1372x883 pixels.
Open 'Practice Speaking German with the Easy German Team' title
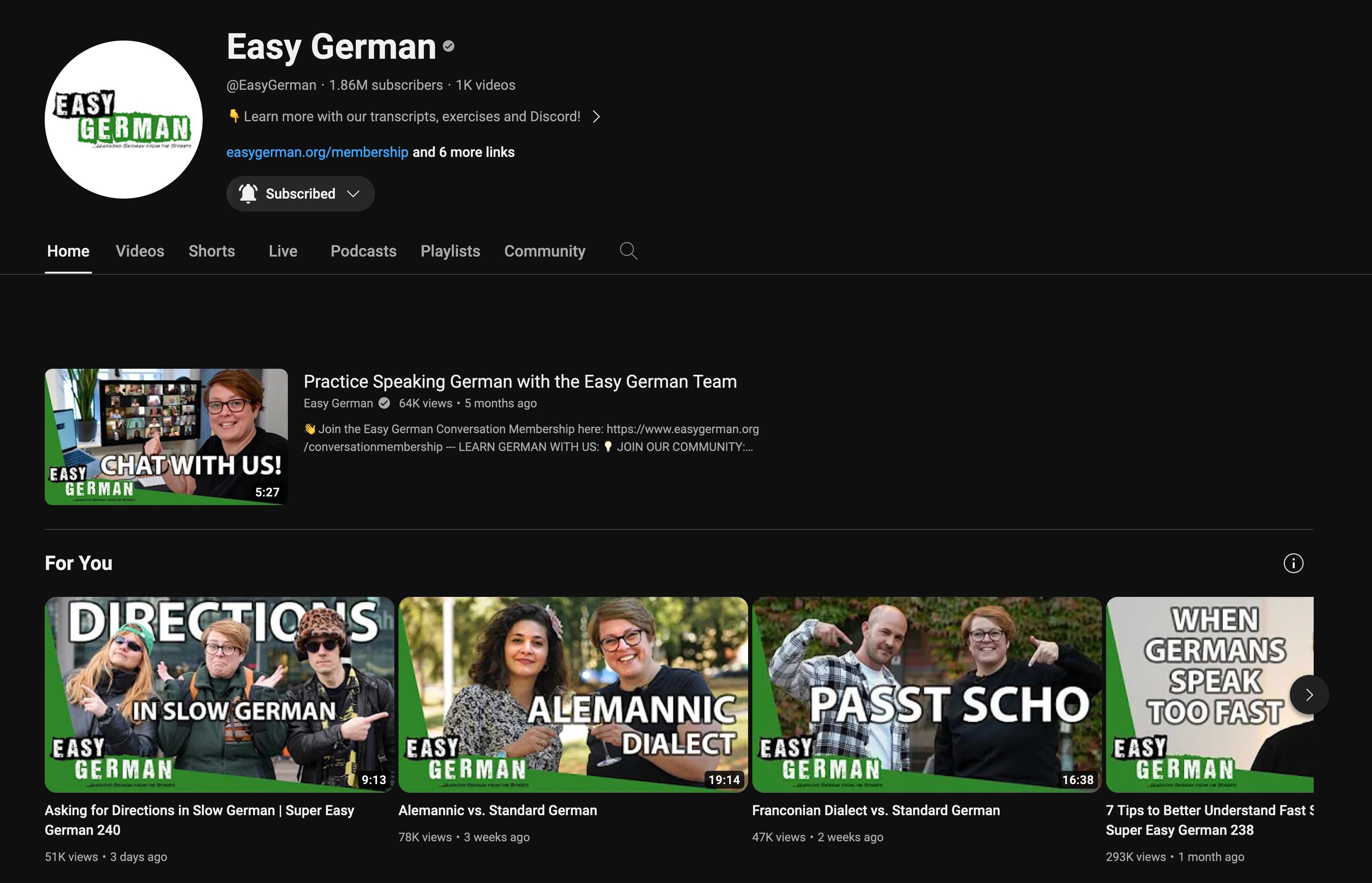click(520, 381)
